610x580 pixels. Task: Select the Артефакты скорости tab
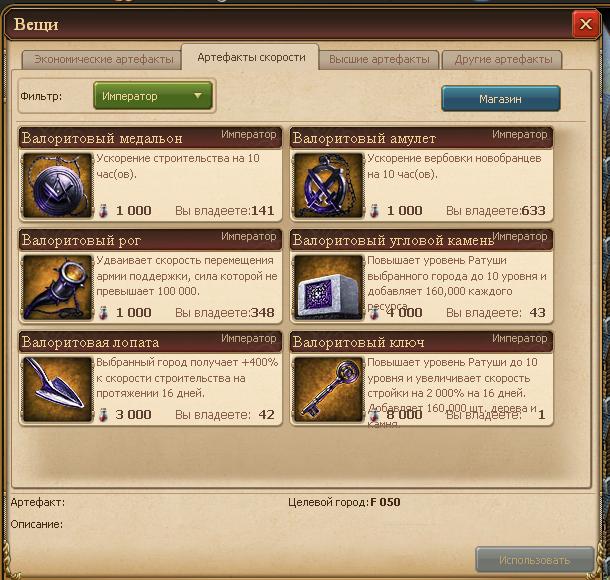(251, 57)
